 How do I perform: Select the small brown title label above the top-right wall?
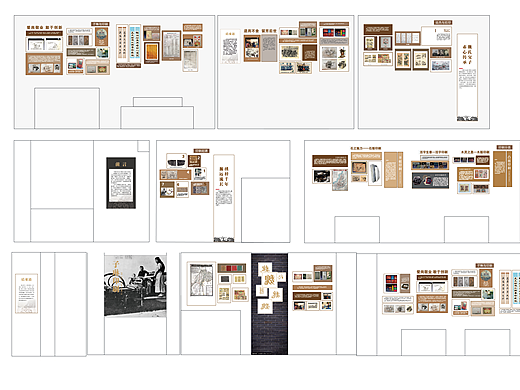[443, 22]
